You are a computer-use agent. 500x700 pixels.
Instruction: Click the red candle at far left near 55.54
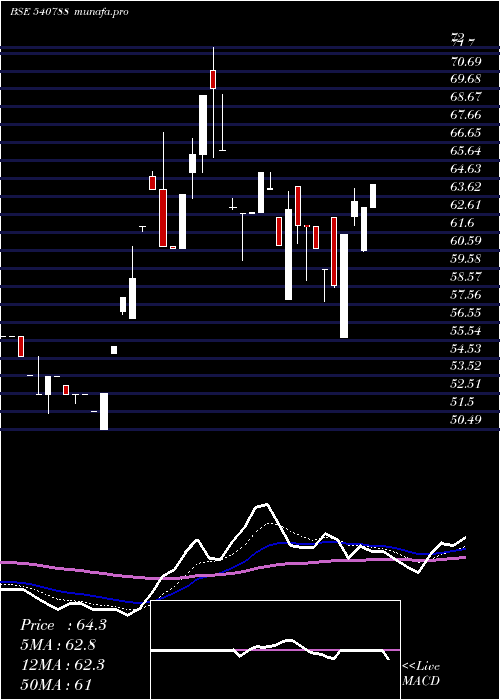pos(21,346)
